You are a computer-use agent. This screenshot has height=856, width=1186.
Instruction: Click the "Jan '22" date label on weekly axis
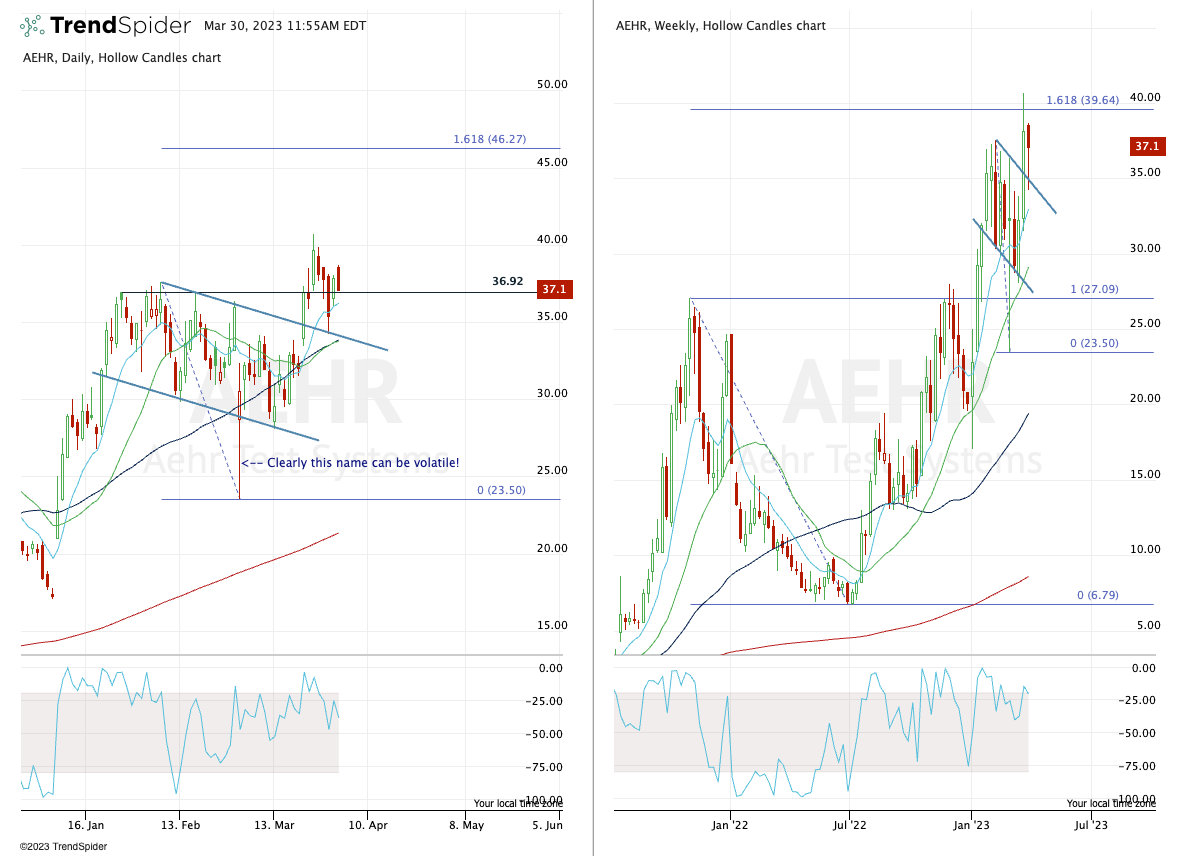click(730, 825)
